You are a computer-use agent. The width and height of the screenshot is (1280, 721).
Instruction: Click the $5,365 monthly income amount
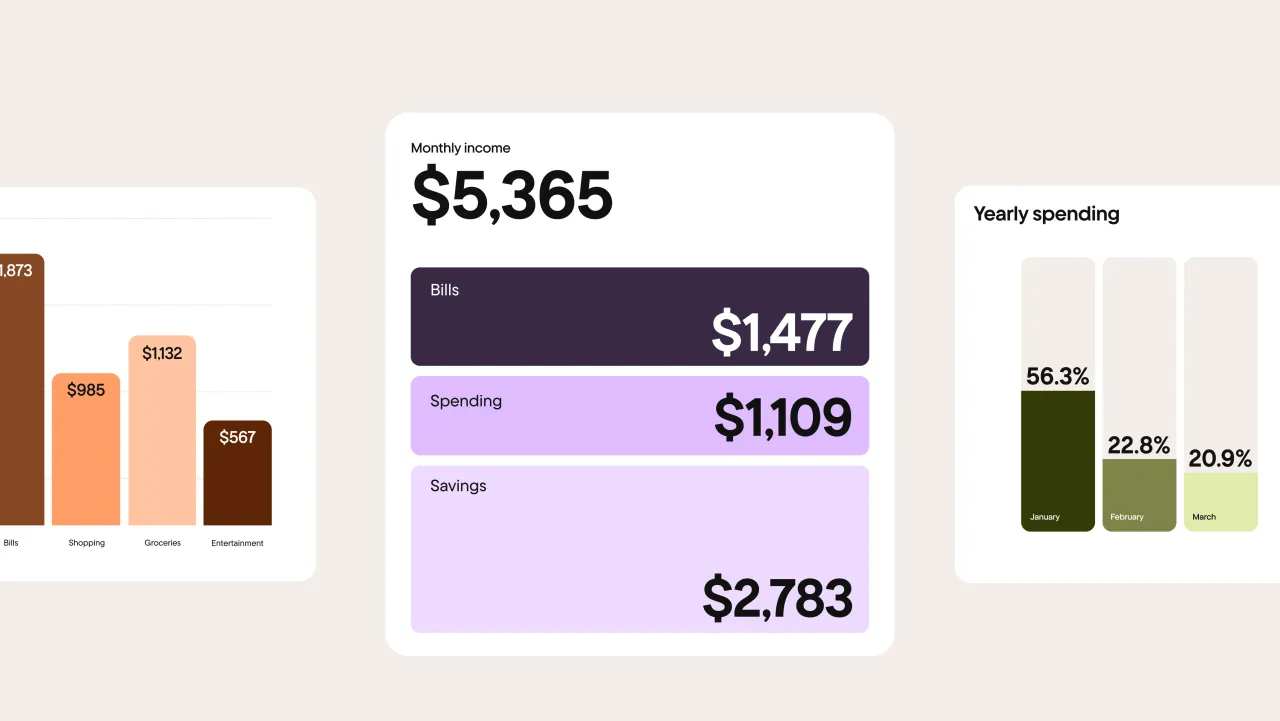[x=512, y=196]
